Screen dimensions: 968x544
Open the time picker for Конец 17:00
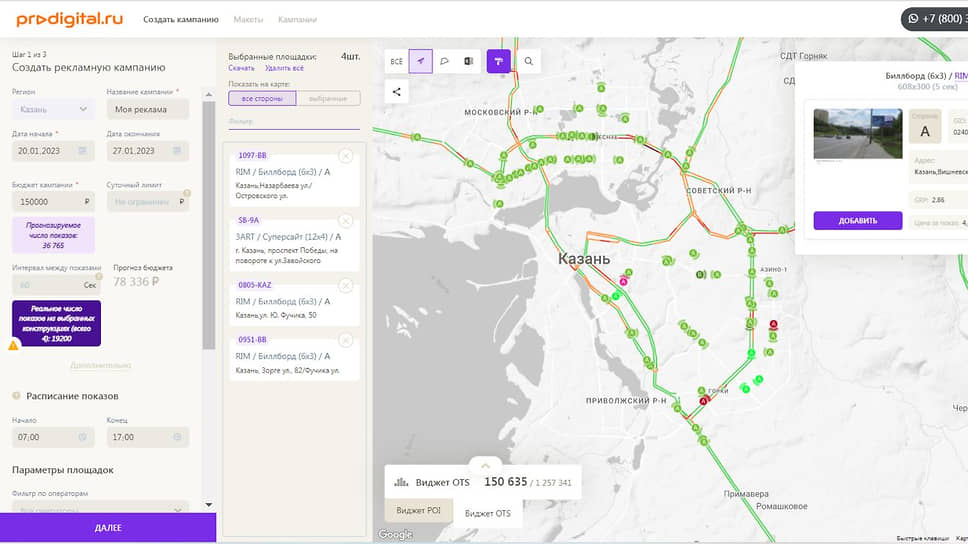[177, 437]
